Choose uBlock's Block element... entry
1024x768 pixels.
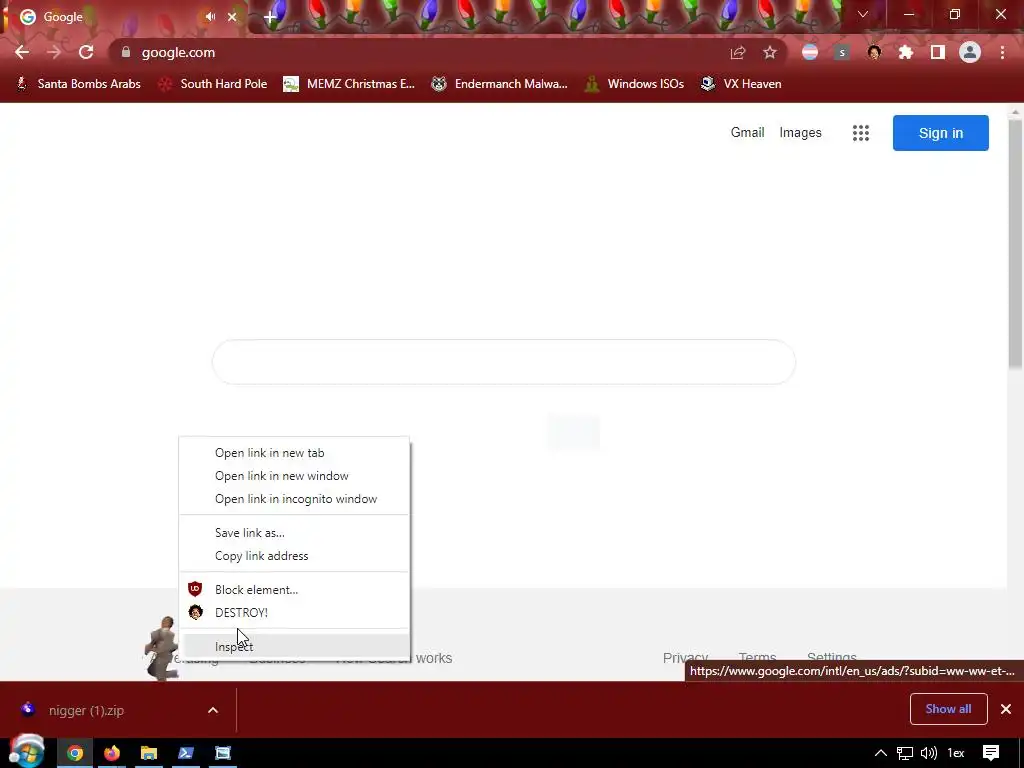(x=294, y=589)
